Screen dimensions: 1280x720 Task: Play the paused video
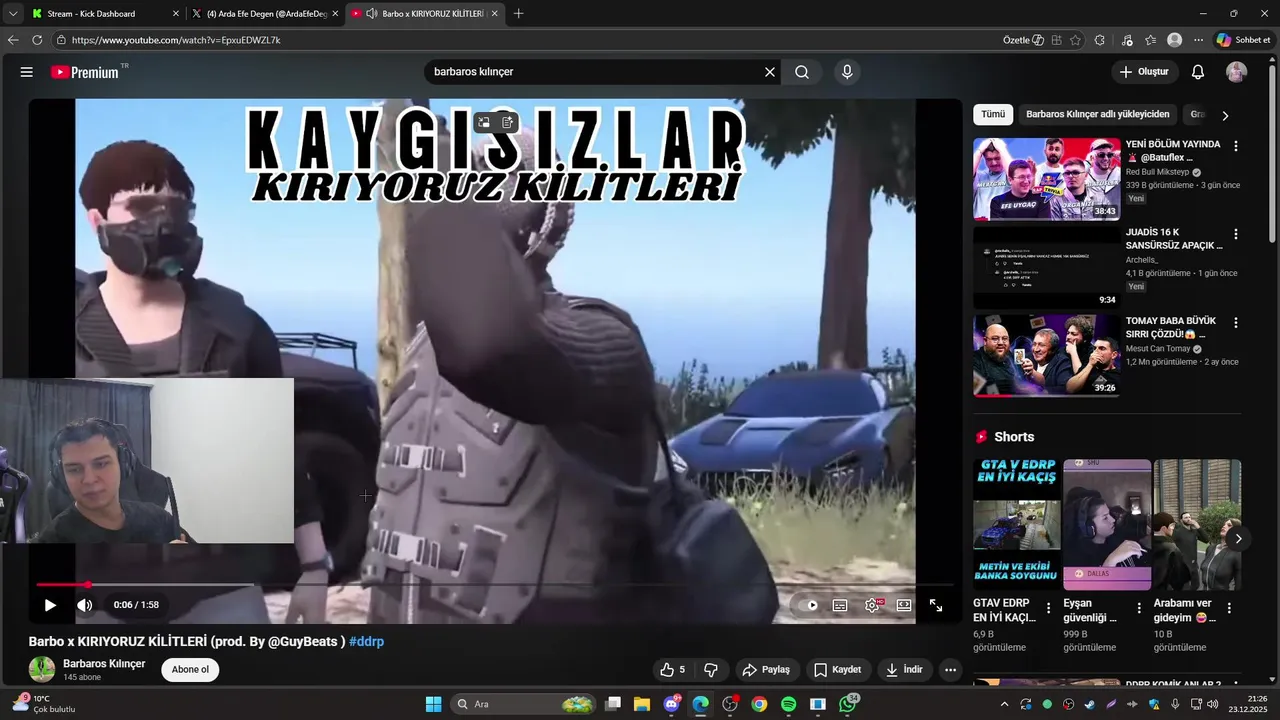pos(50,605)
